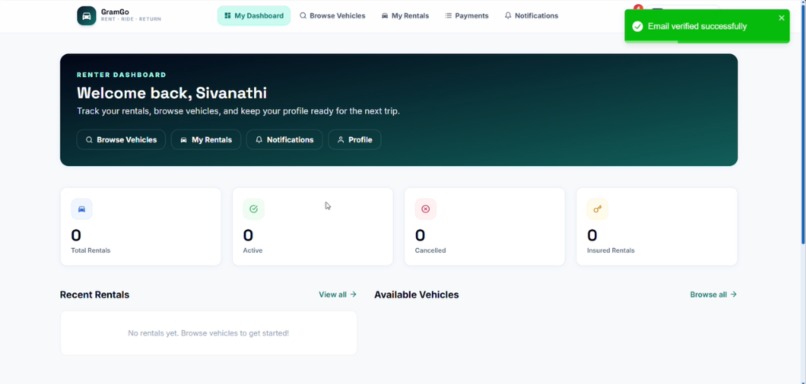Go to Browse Vehicles in top navigation
806x384 pixels.
[333, 16]
